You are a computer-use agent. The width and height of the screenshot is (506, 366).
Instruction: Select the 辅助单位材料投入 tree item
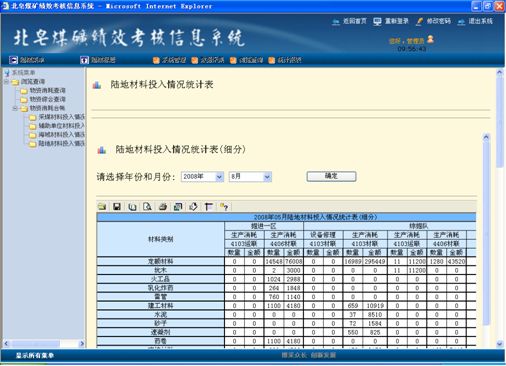(62, 126)
